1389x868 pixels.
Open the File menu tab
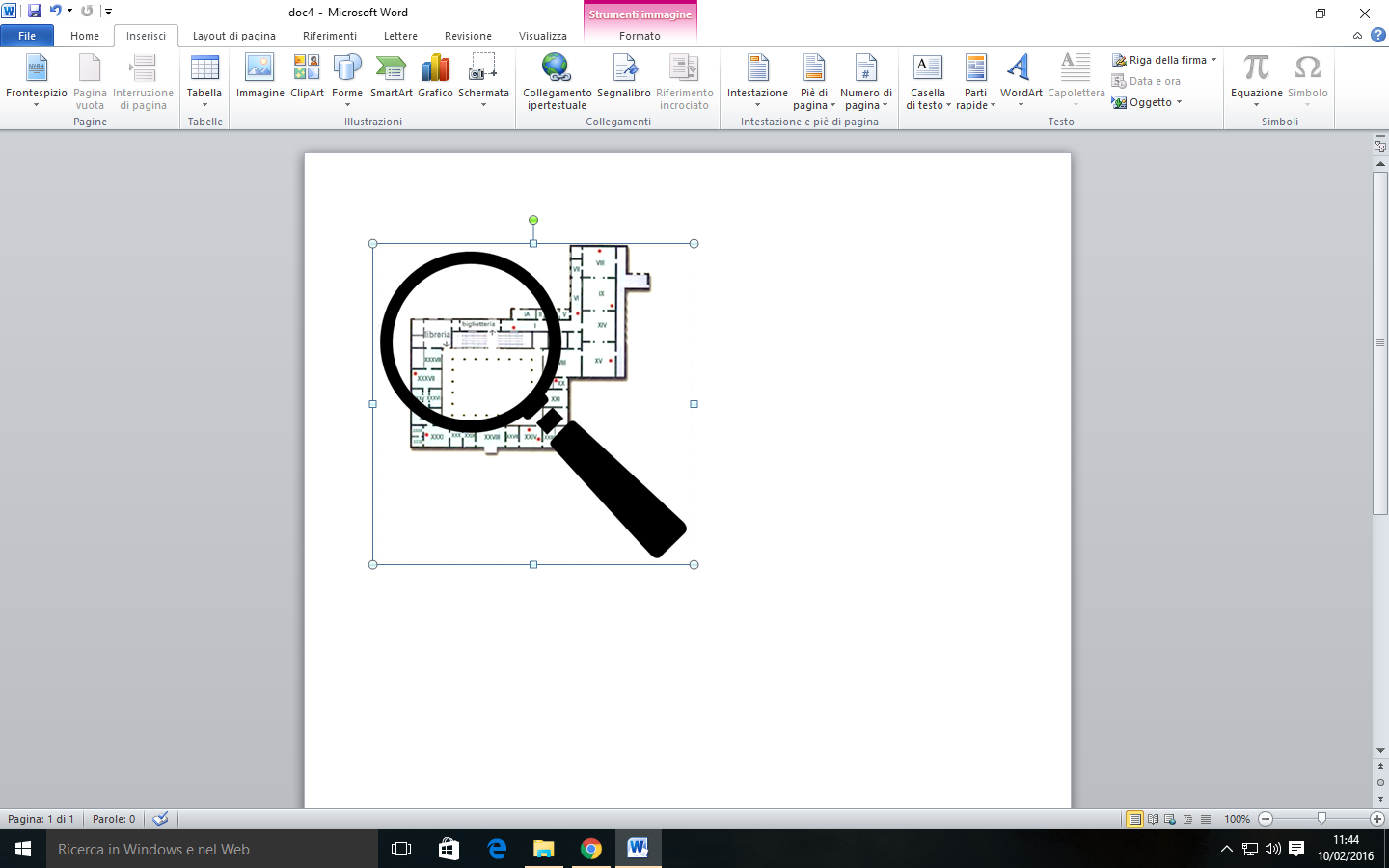pos(27,36)
